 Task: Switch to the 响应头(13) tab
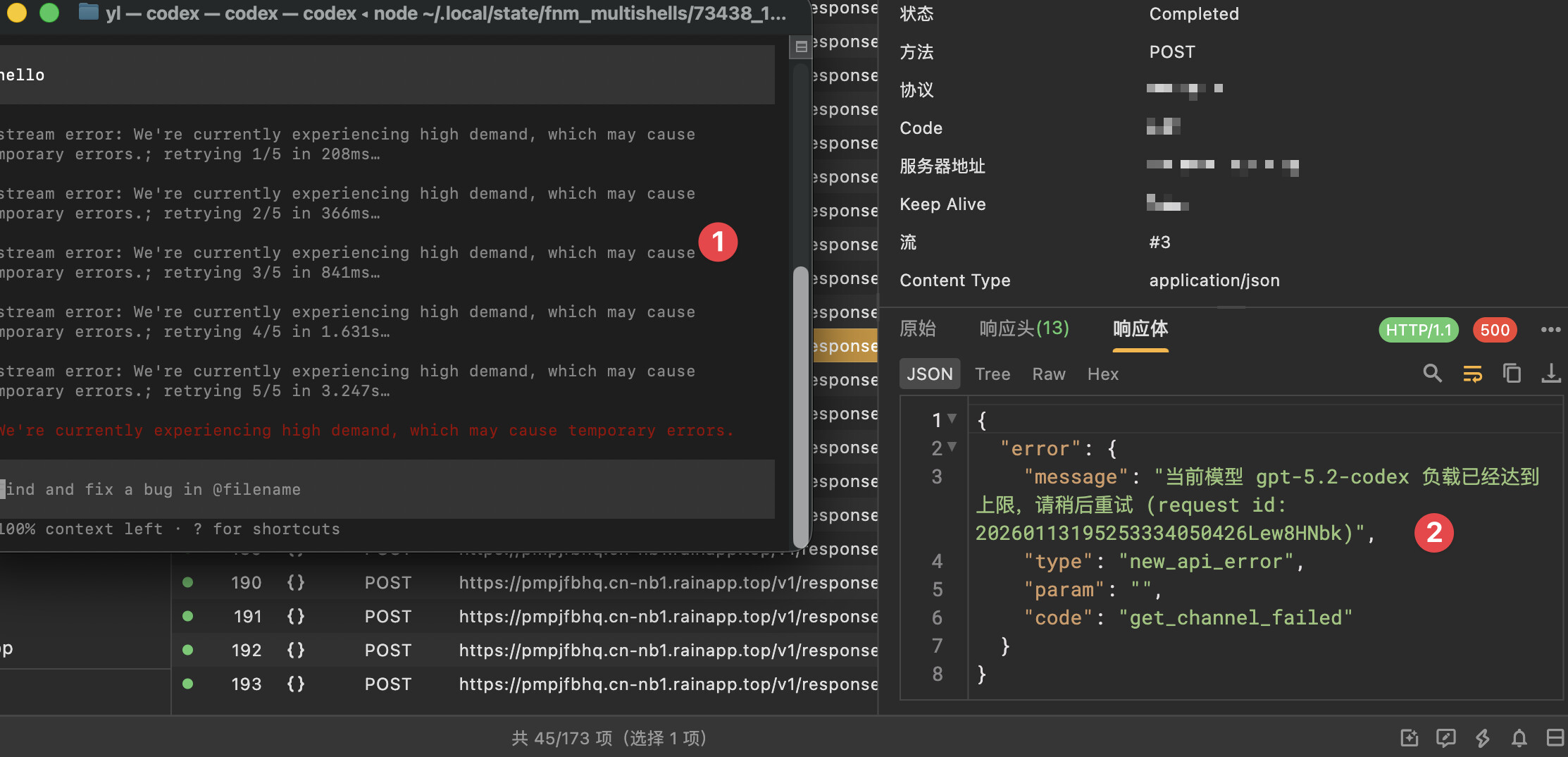[x=1024, y=328]
